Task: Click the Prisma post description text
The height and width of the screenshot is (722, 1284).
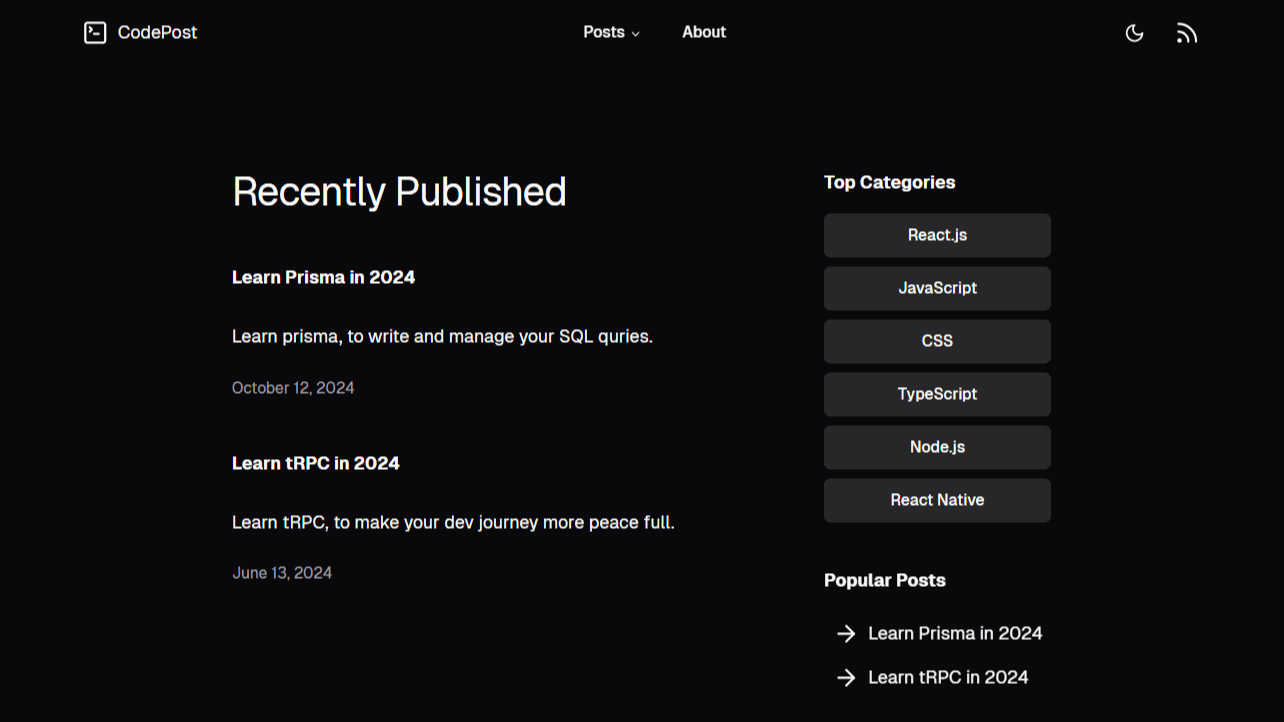Action: point(442,337)
